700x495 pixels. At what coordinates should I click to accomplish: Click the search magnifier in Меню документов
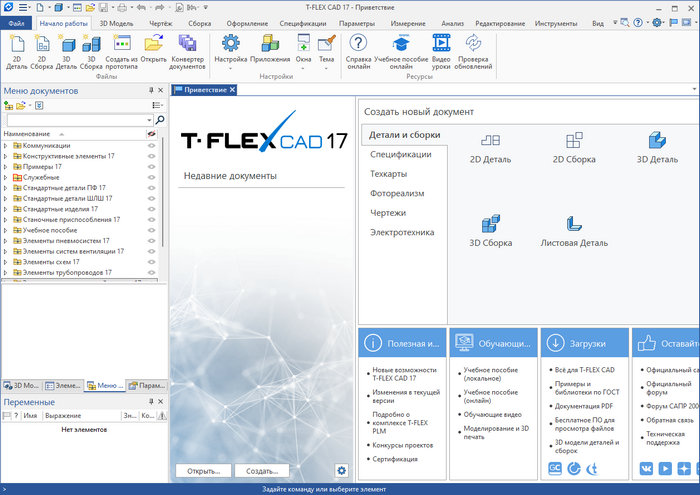160,120
